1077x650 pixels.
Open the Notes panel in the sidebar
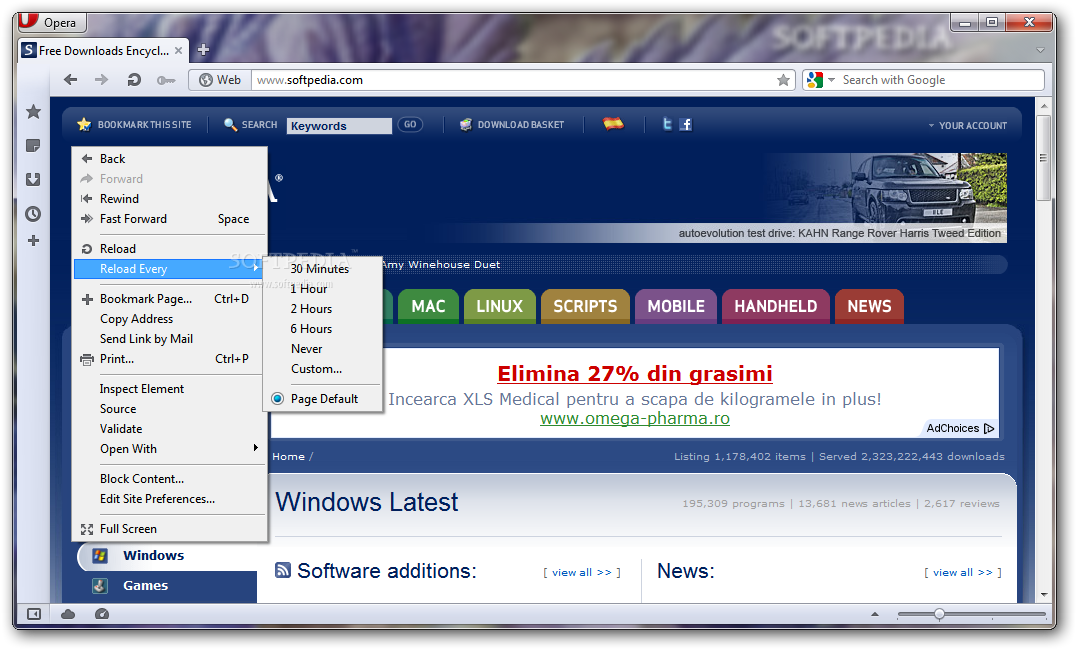click(x=33, y=145)
